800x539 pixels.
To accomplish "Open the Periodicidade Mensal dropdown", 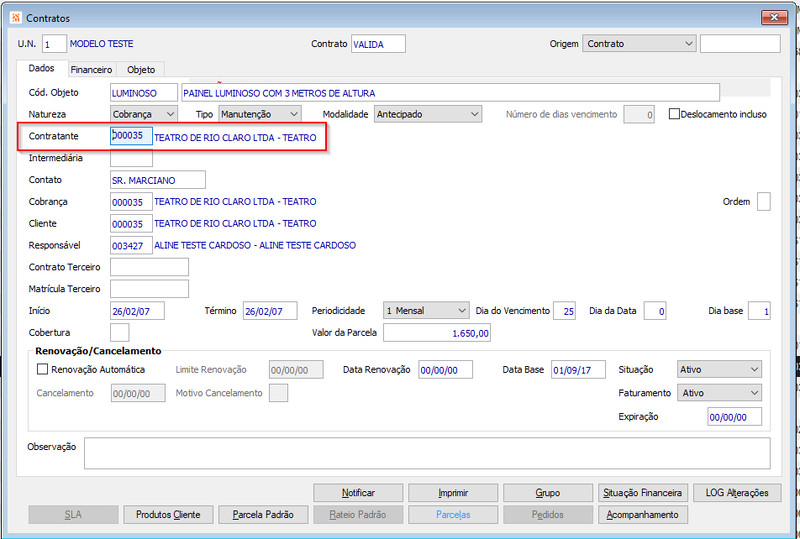I will coord(426,311).
